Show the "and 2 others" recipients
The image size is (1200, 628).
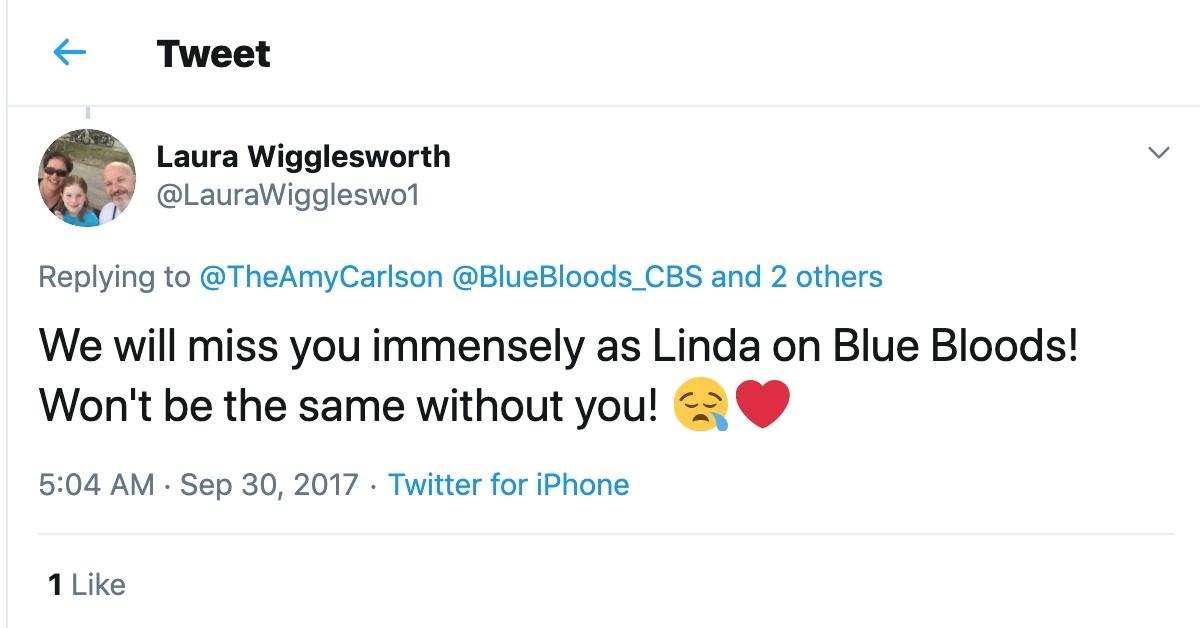pyautogui.click(x=797, y=277)
